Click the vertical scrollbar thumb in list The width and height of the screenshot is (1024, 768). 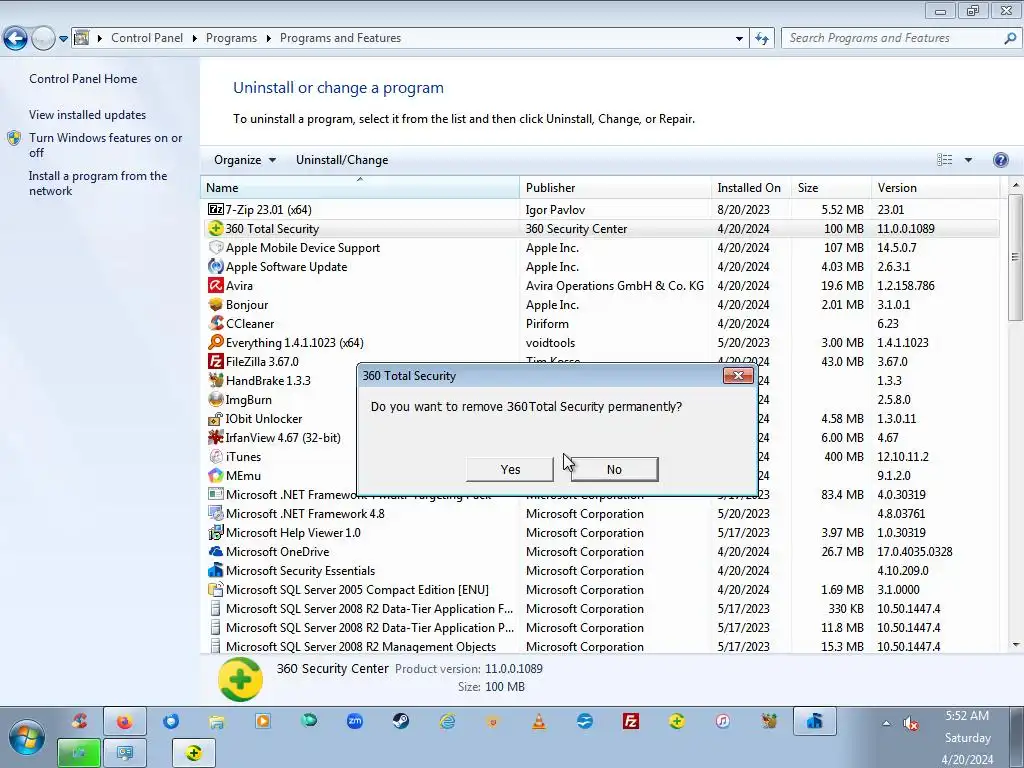(1016, 257)
